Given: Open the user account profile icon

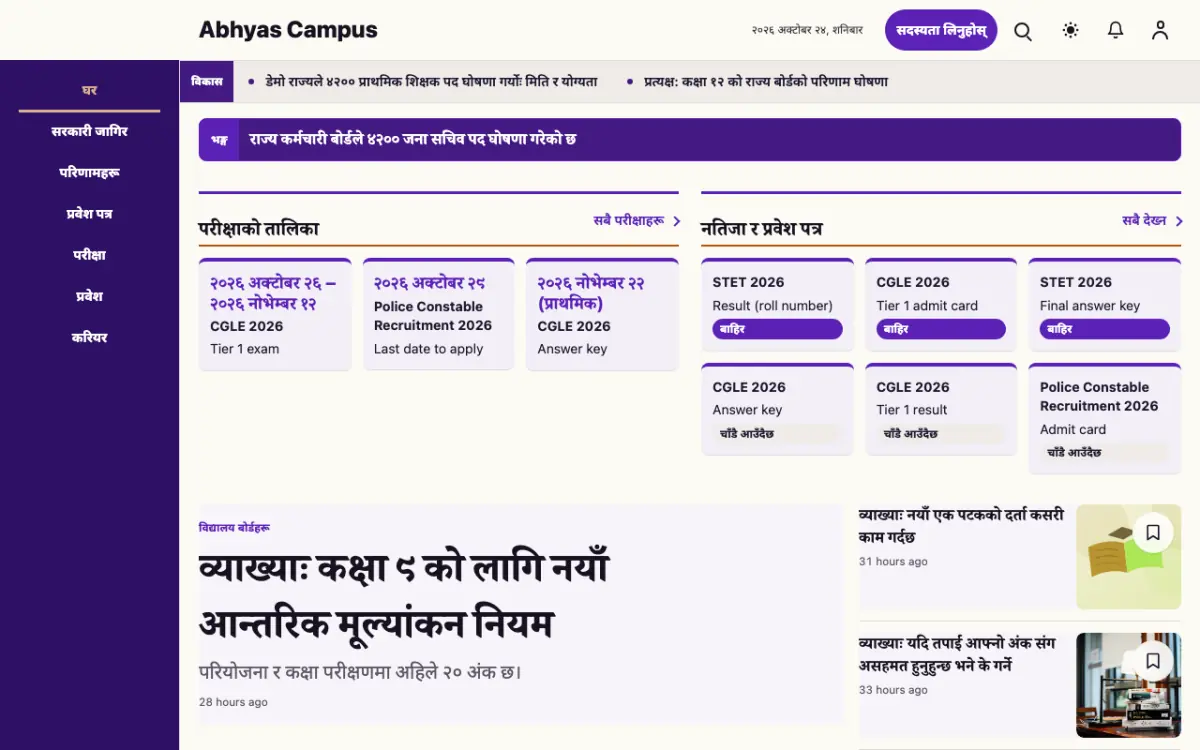Looking at the screenshot, I should (x=1160, y=31).
